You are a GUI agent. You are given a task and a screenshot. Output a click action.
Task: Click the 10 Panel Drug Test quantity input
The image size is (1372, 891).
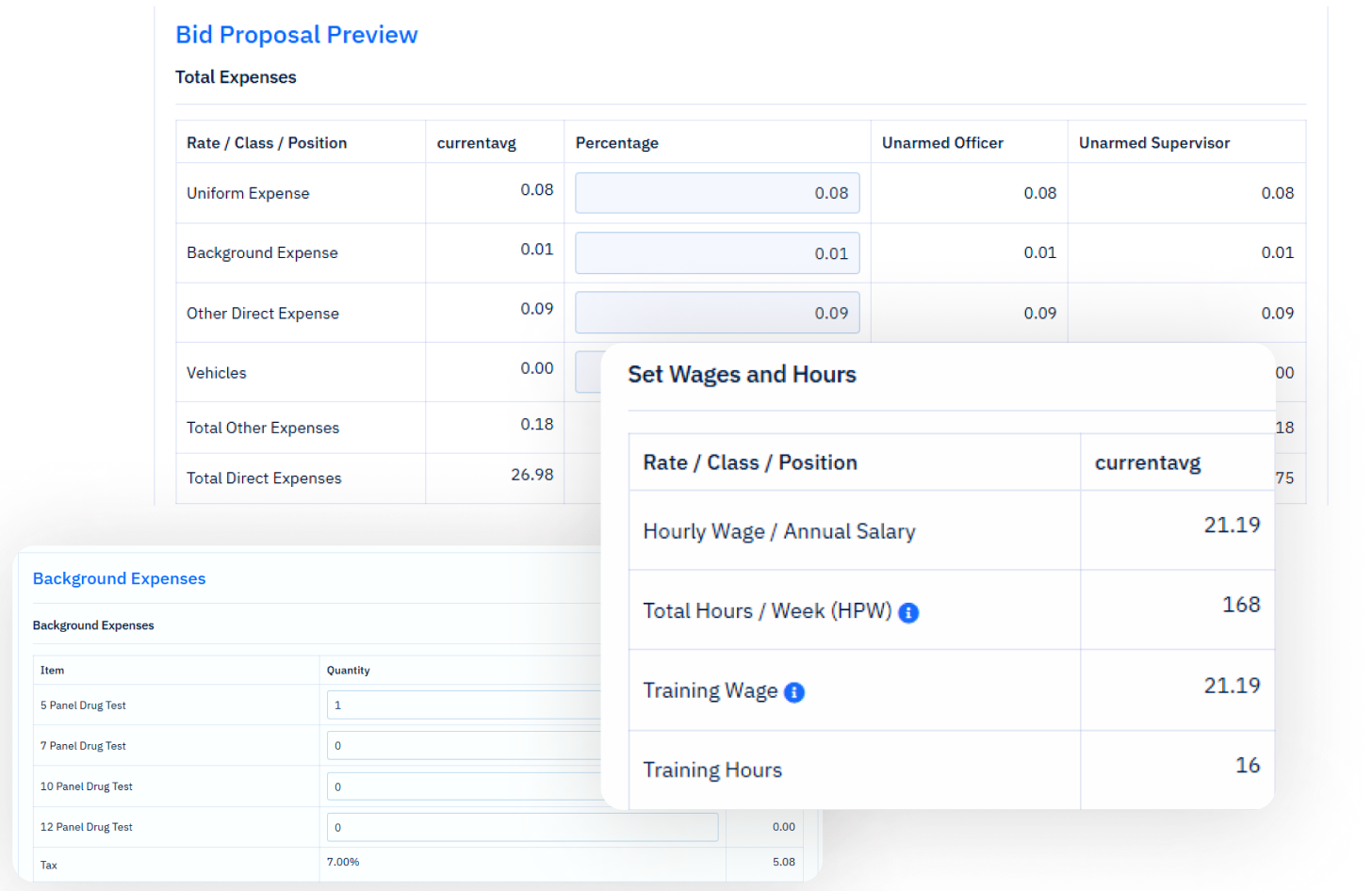tap(464, 786)
